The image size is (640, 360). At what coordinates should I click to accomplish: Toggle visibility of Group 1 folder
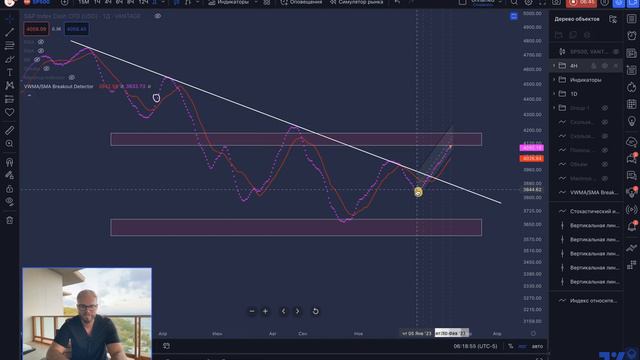click(604, 108)
